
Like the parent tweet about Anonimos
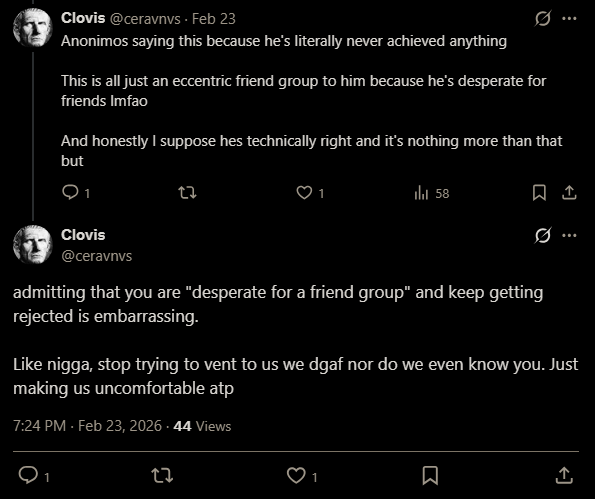tap(310, 193)
